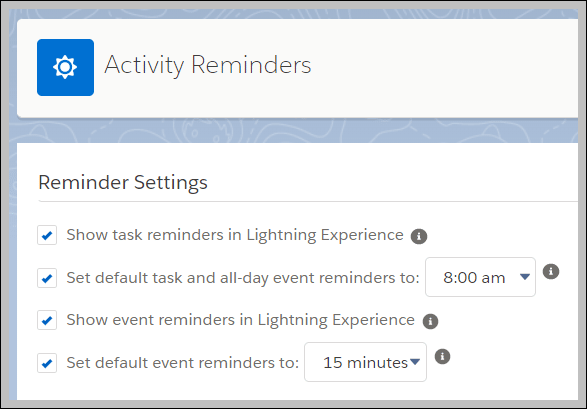Uncheck Show task reminders in Lightning Experience
Image resolution: width=587 pixels, height=409 pixels.
click(47, 235)
